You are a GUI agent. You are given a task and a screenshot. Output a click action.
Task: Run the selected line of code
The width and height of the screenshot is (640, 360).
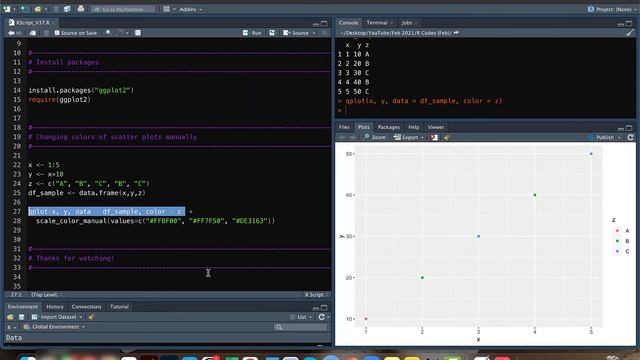pos(252,33)
